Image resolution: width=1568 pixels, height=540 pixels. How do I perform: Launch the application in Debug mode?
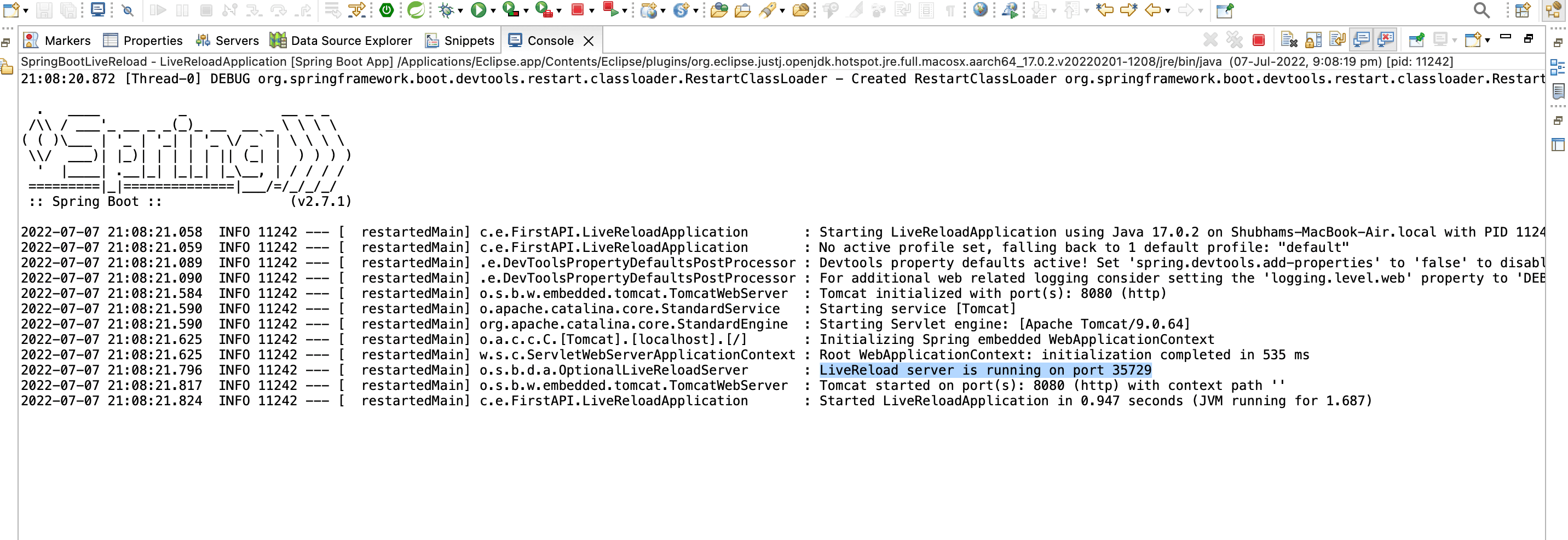(446, 10)
